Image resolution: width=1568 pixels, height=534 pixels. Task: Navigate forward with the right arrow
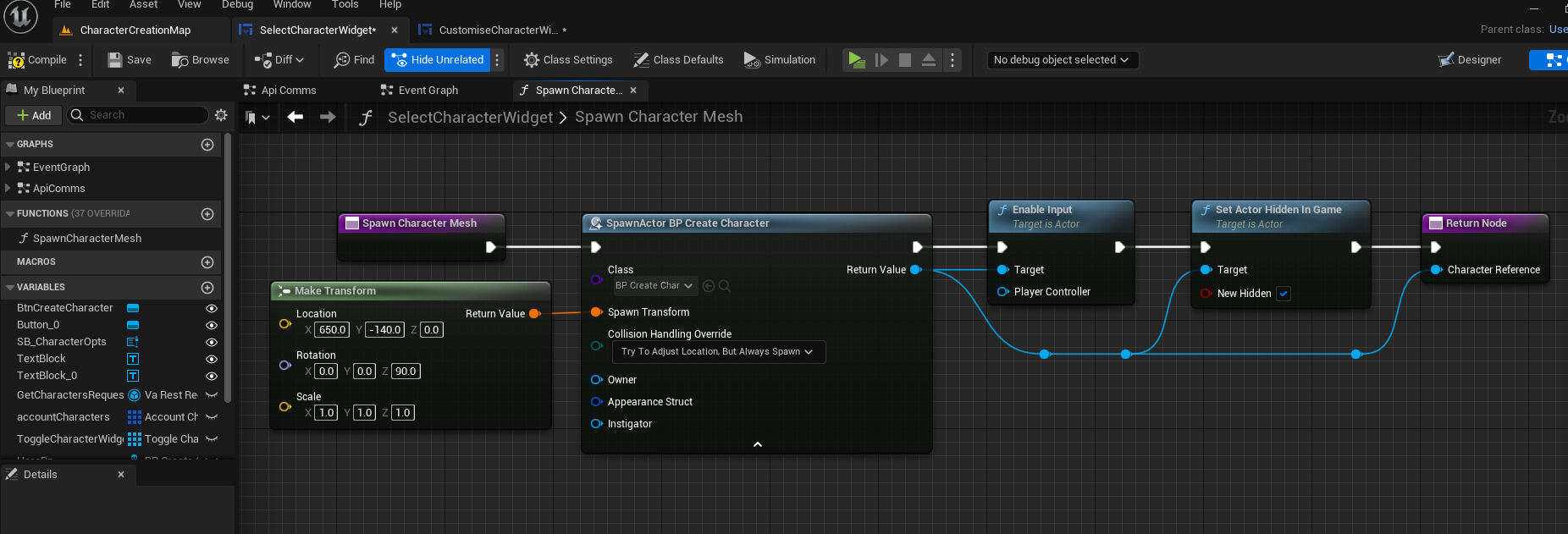(x=328, y=117)
